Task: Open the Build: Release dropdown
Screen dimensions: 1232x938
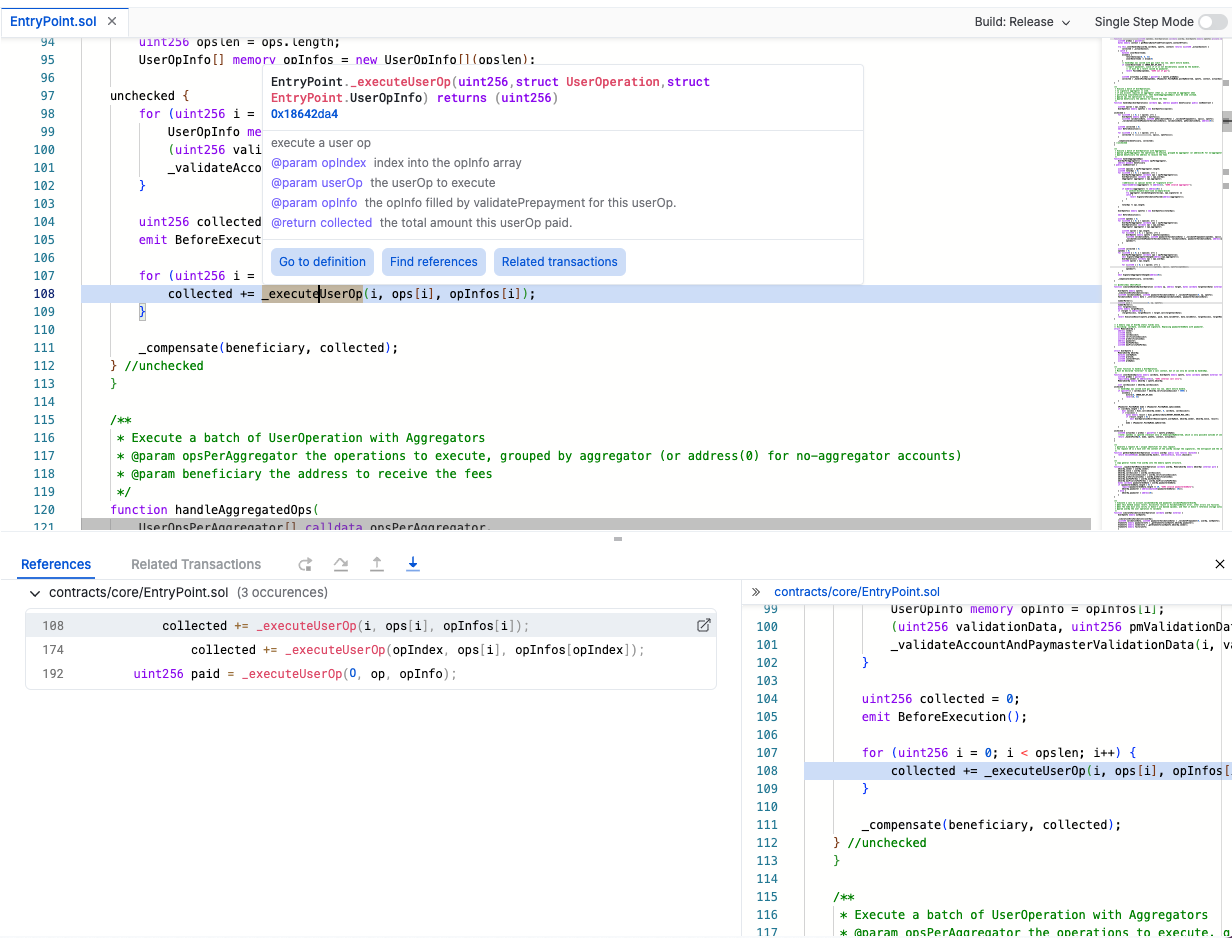Action: pos(1022,22)
